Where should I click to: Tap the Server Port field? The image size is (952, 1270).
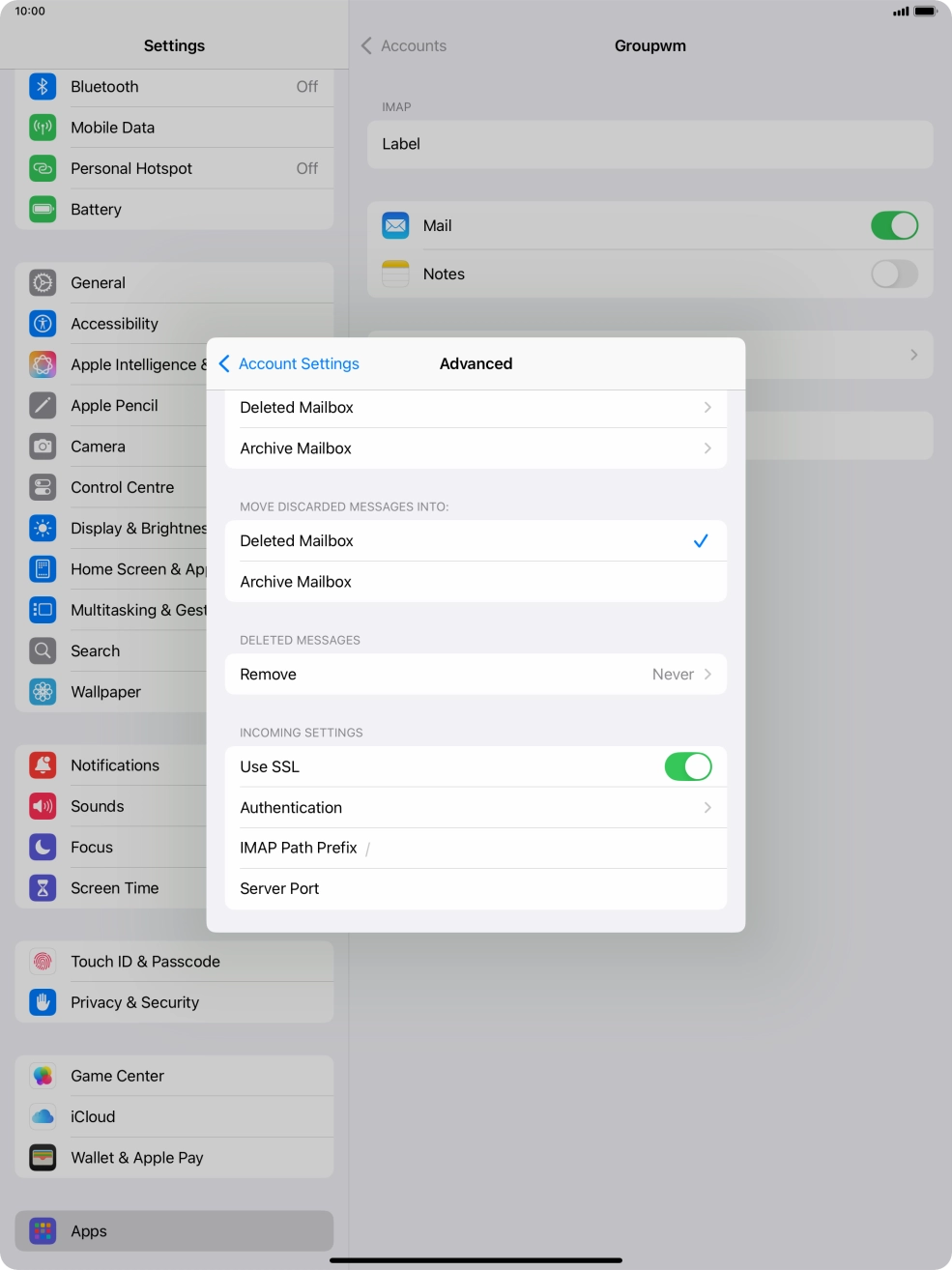[x=475, y=889]
